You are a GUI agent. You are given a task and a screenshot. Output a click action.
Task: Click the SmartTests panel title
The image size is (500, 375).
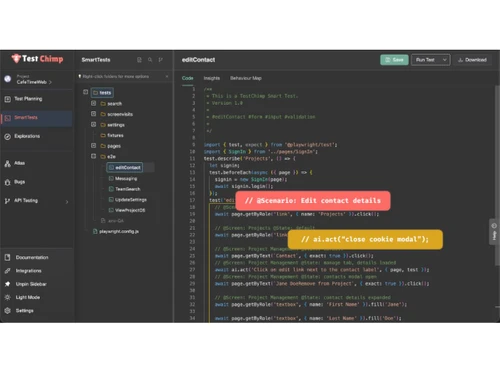pos(96,60)
